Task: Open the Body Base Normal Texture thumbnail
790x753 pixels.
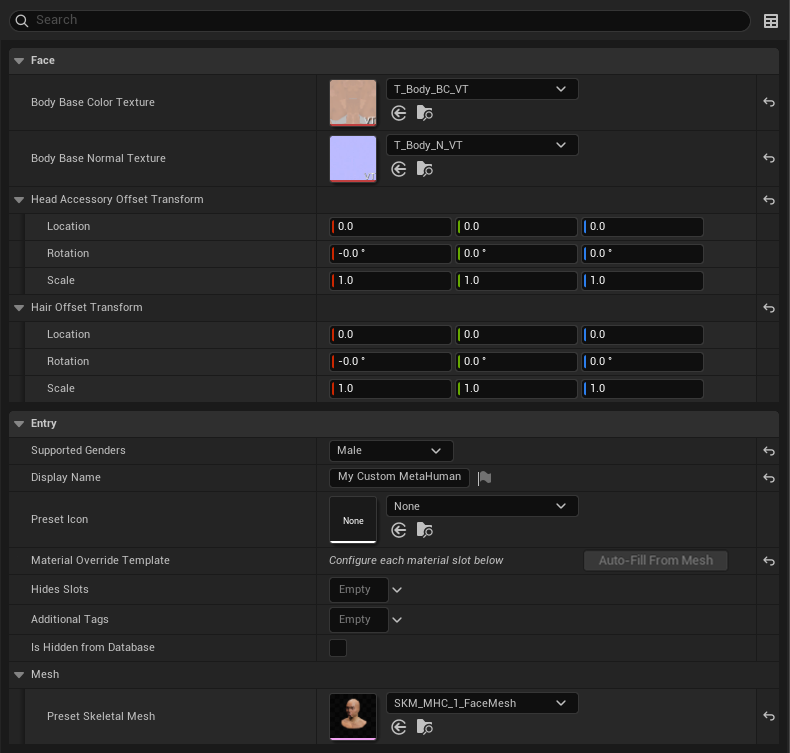Action: click(x=353, y=158)
